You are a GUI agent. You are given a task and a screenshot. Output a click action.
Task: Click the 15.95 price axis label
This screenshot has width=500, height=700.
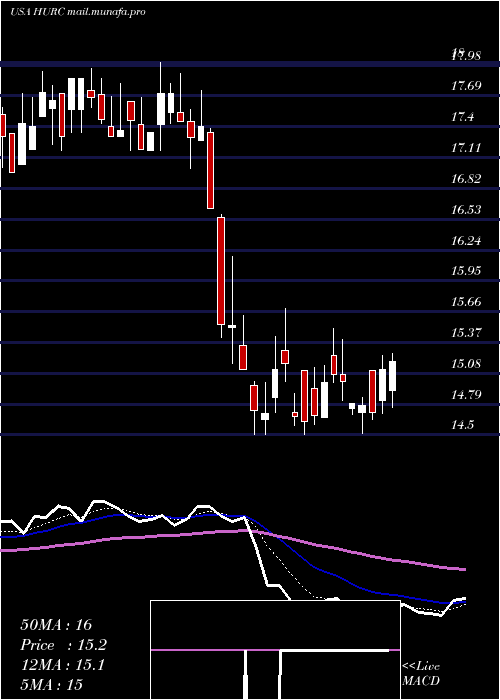466,271
